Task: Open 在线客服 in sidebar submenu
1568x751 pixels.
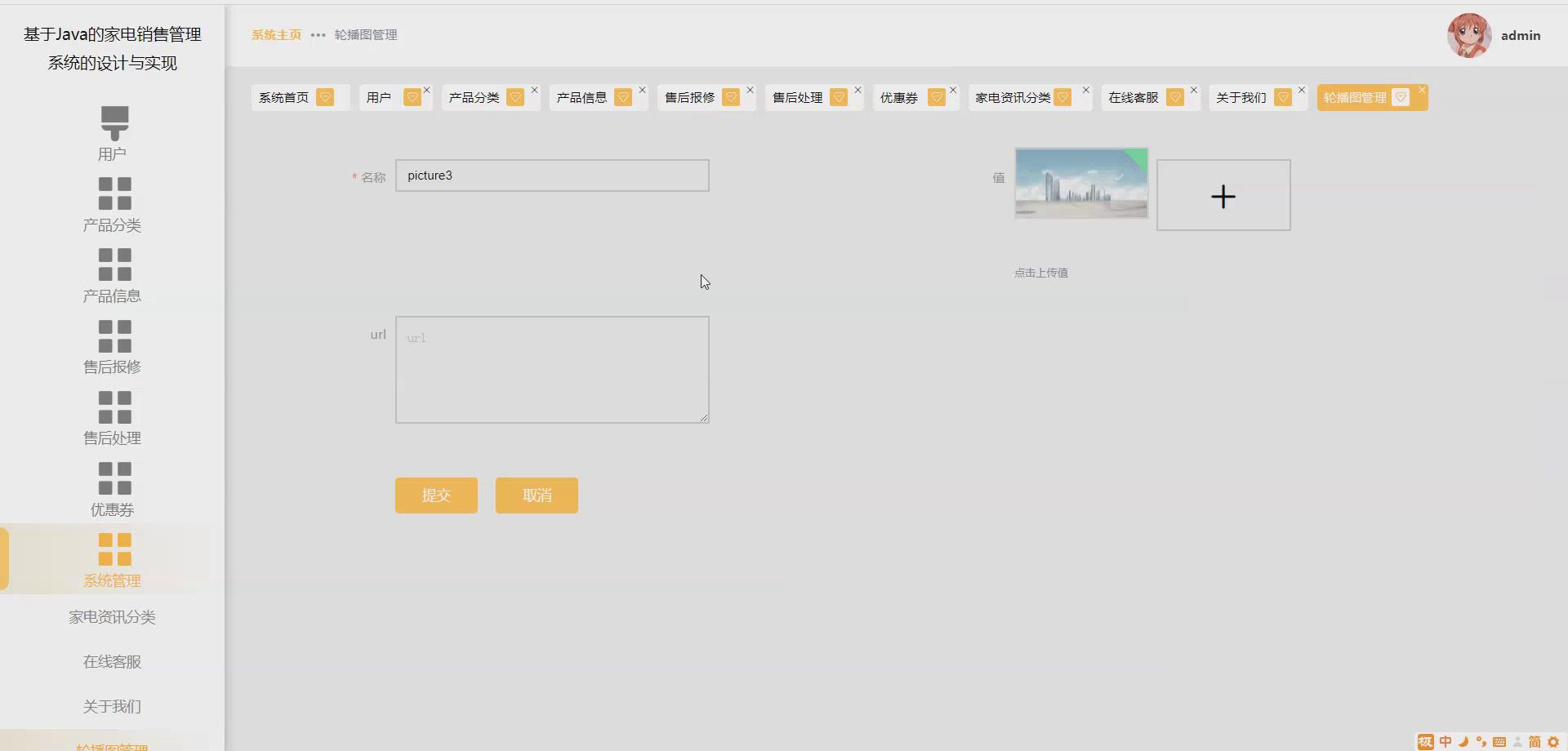Action: (x=113, y=662)
